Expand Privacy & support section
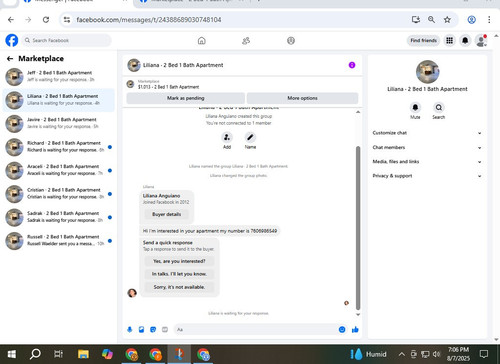The image size is (500, 364). [427, 176]
